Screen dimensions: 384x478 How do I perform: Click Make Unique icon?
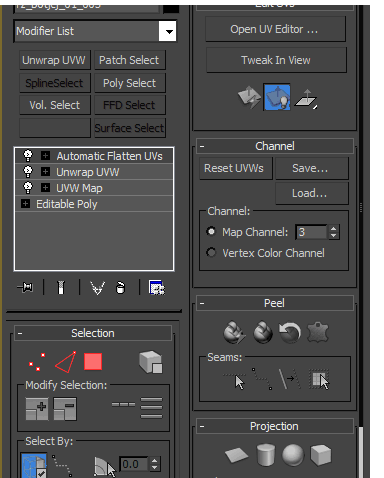point(98,288)
